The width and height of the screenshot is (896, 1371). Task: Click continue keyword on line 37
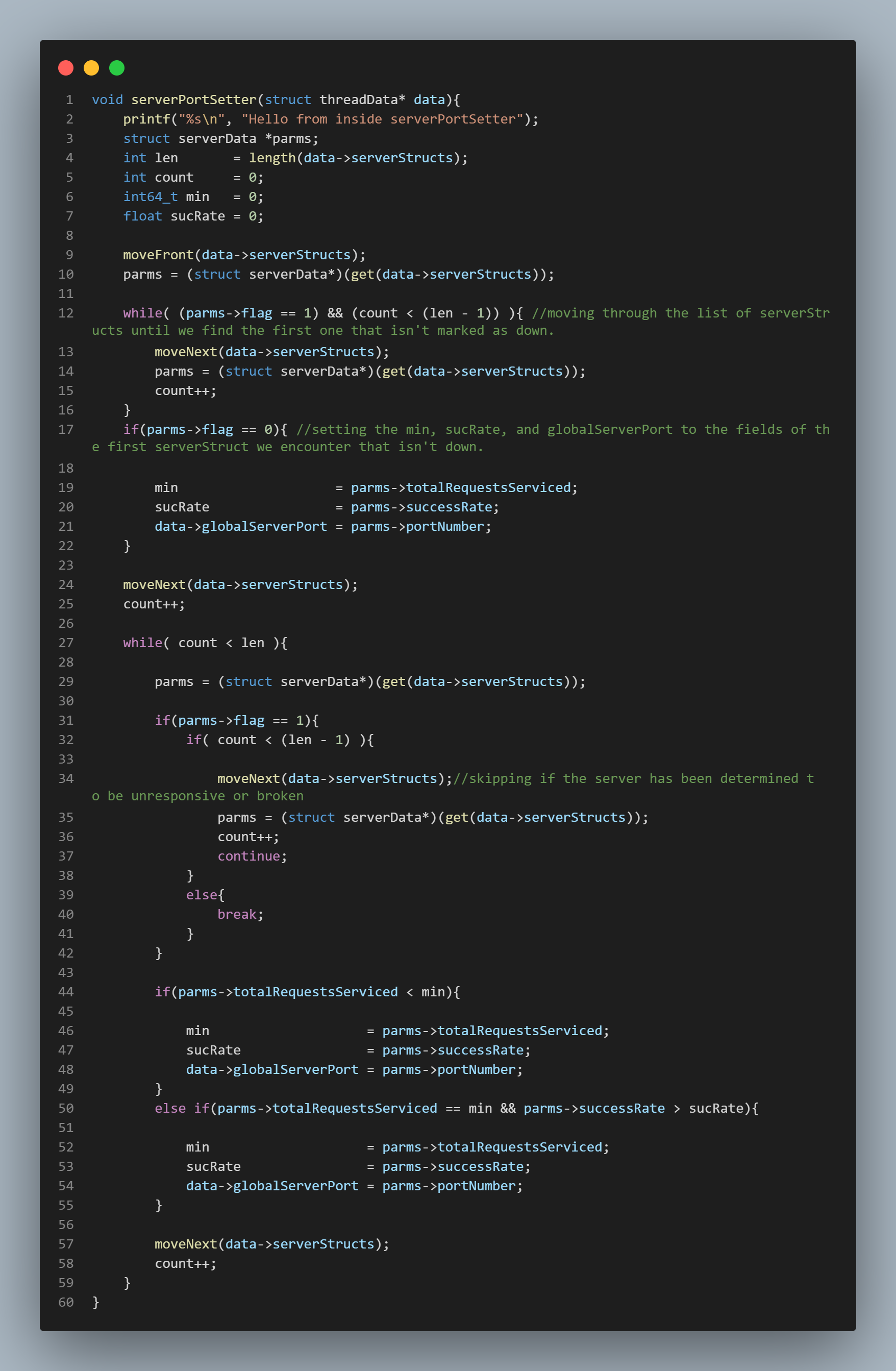(249, 856)
